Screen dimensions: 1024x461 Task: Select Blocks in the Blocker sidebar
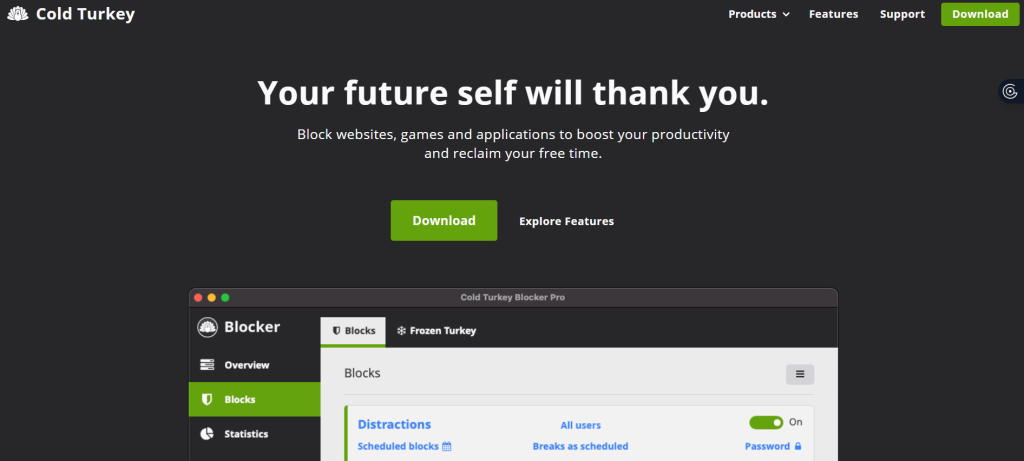pos(255,400)
